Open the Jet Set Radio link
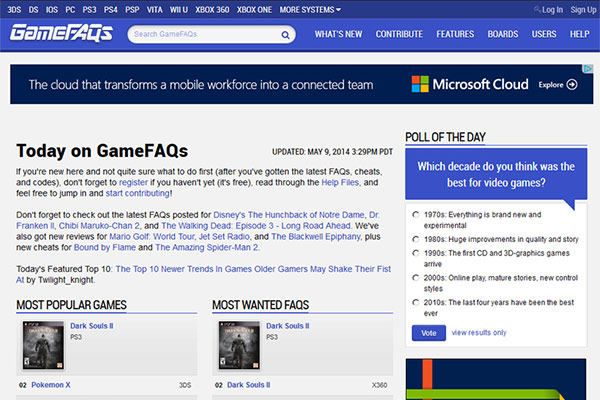600x400 pixels. pos(224,237)
